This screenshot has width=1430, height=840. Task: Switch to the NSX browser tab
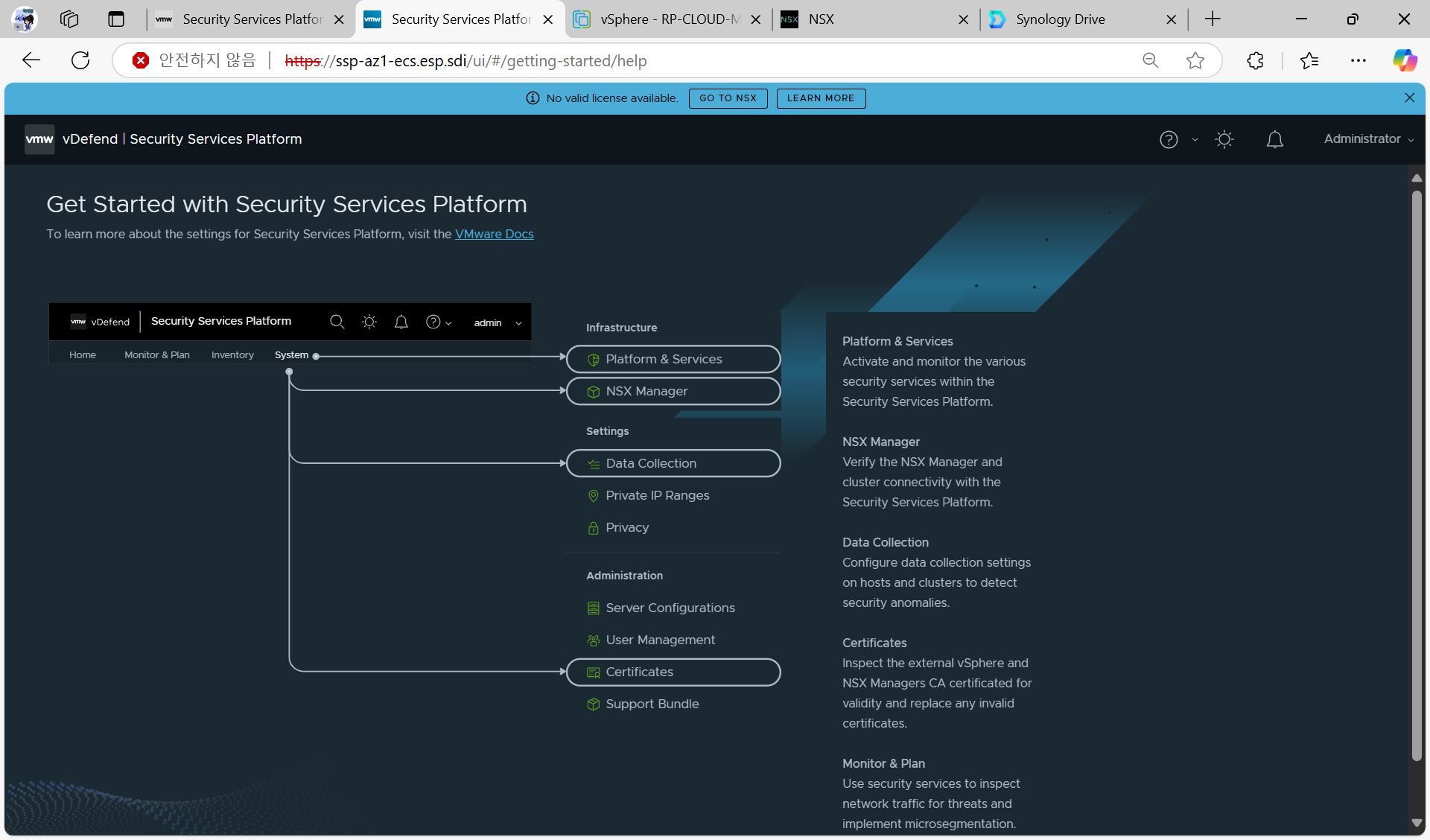tap(875, 19)
